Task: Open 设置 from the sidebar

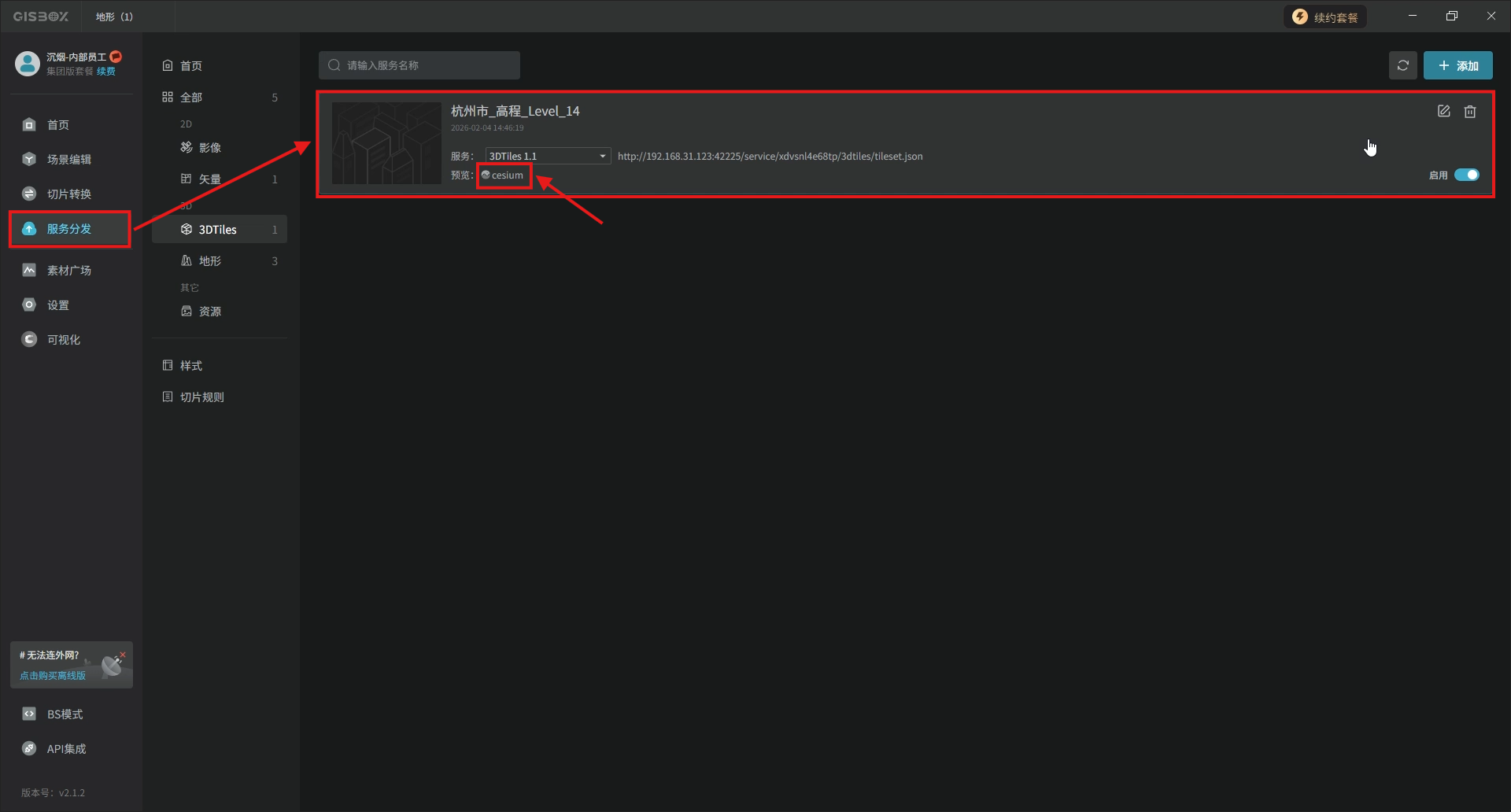Action: [x=57, y=305]
